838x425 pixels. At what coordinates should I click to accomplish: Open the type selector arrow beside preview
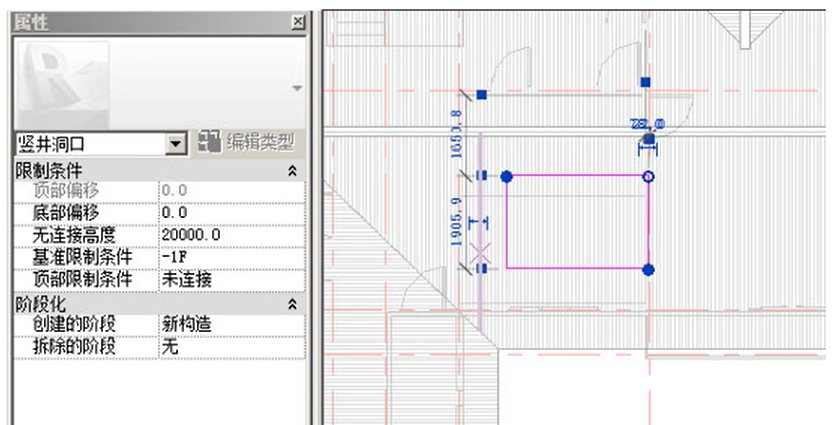pos(296,88)
